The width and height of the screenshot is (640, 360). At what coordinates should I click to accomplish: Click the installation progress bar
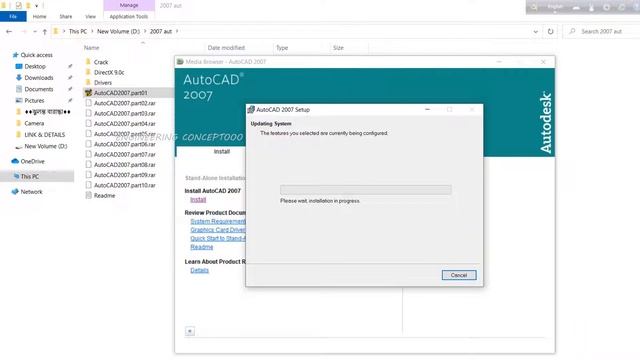366,189
